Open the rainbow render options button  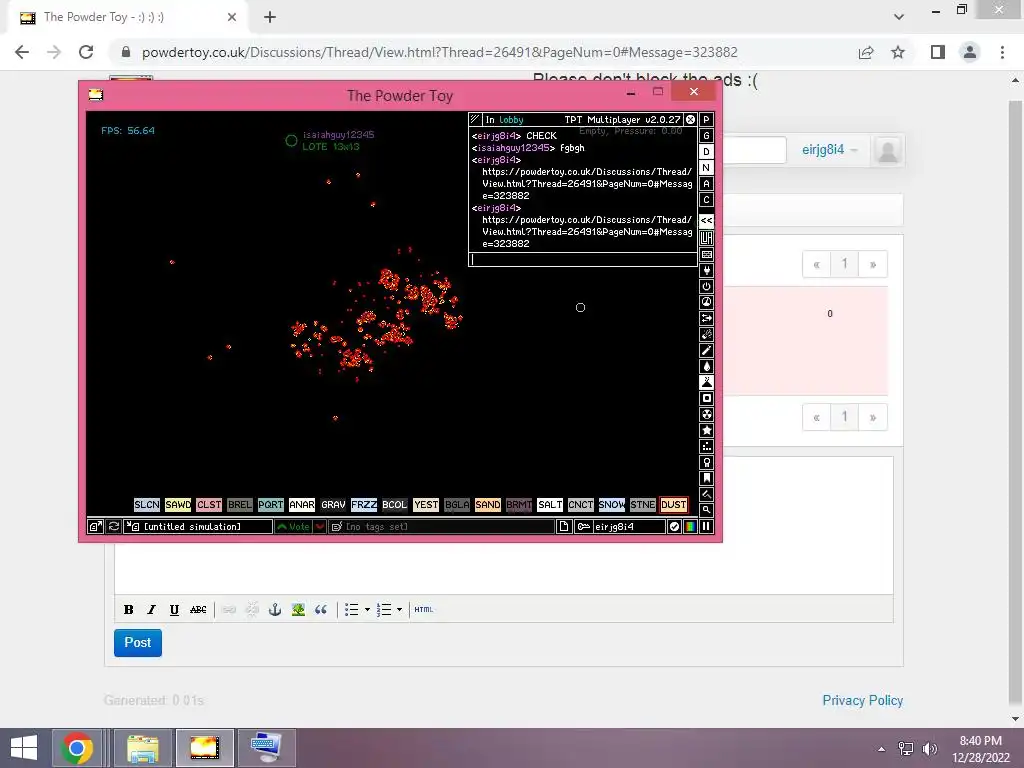click(x=690, y=526)
